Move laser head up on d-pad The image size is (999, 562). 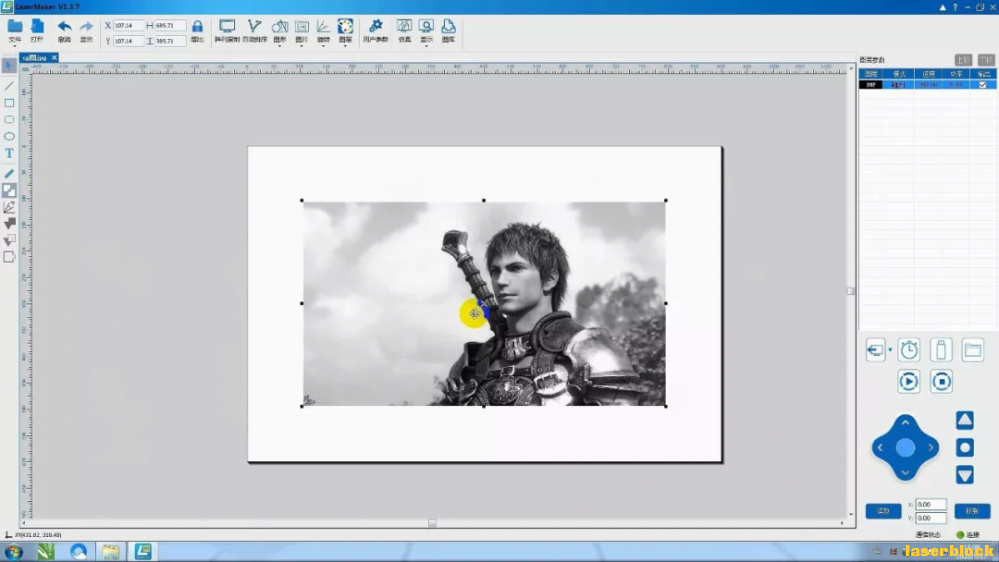905,423
